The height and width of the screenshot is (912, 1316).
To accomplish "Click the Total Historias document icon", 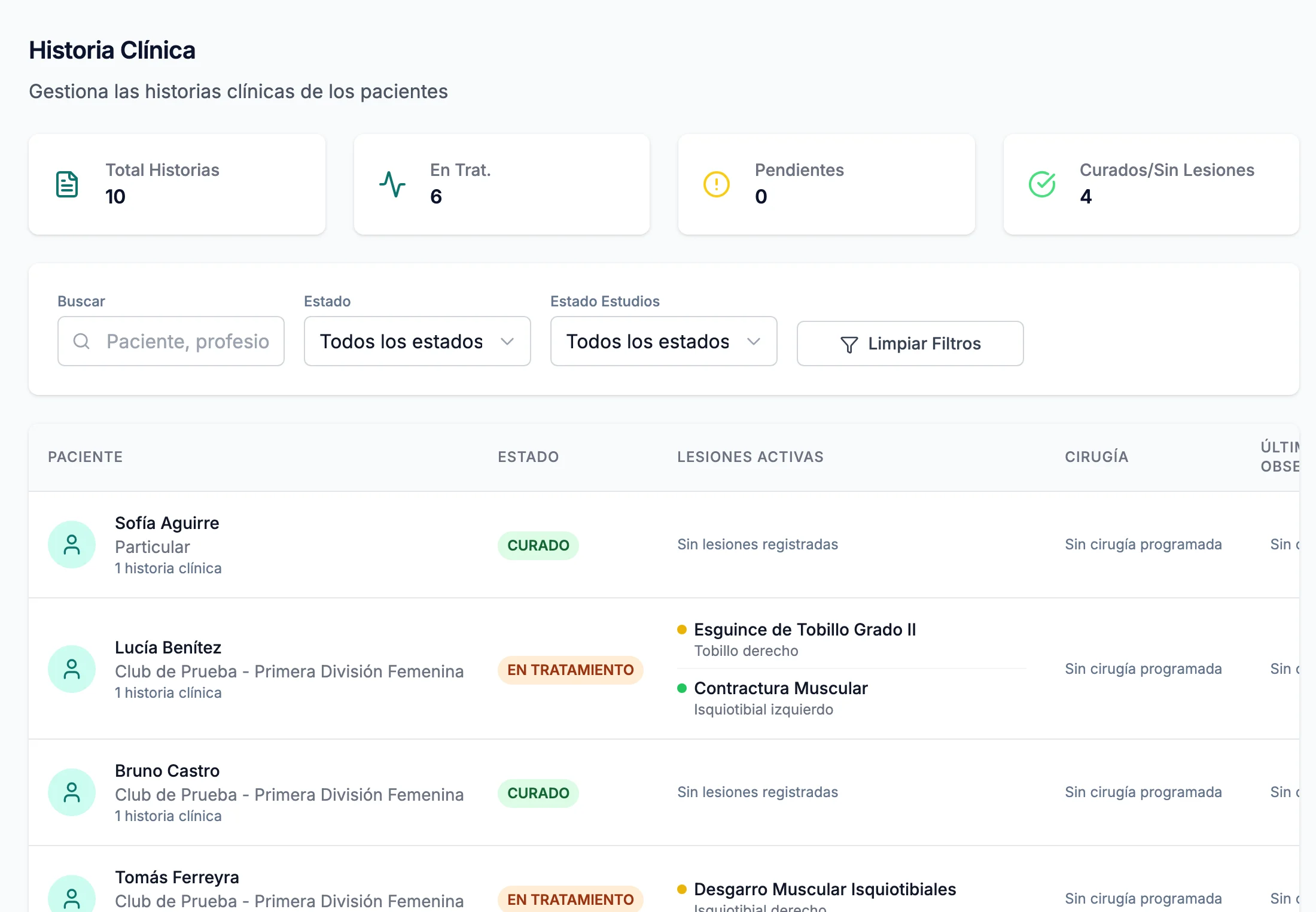I will click(x=67, y=184).
